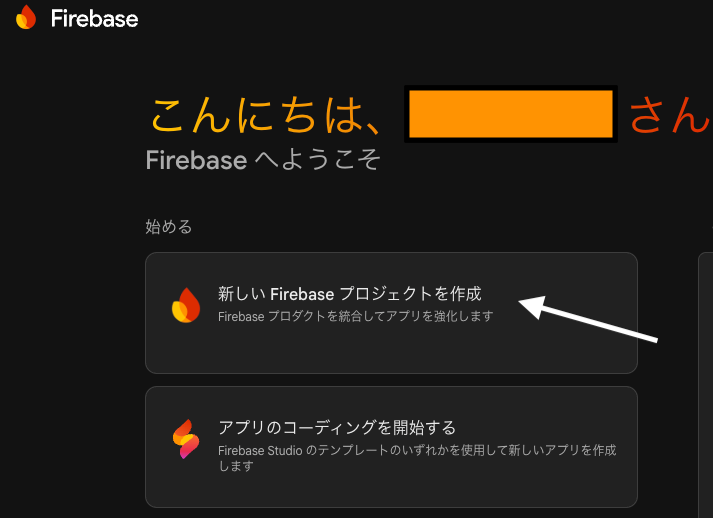Click the Firebase プロダクトを統合 description text
Screen dimensions: 713x518
(355, 316)
